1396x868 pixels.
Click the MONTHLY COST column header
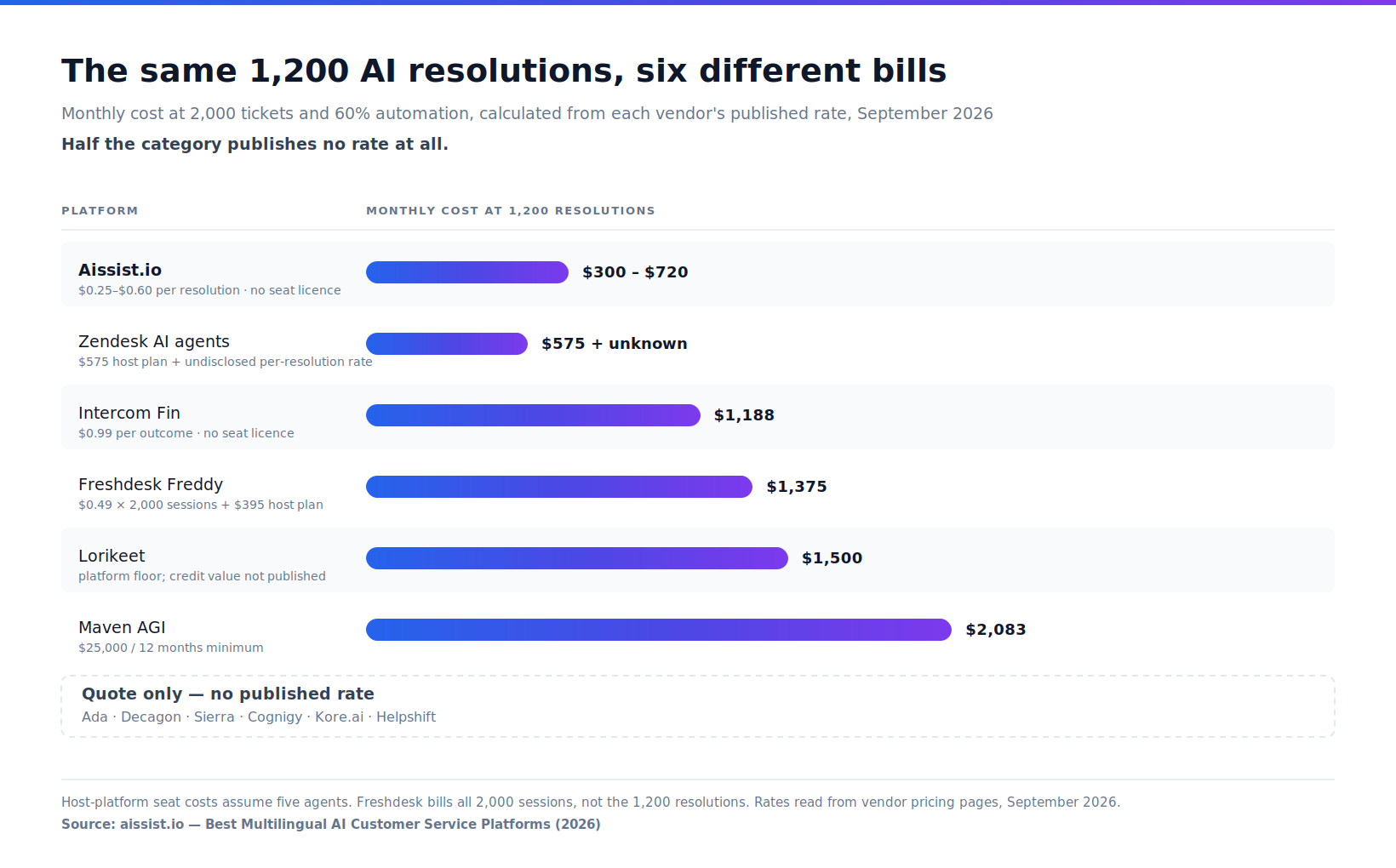[x=511, y=210]
